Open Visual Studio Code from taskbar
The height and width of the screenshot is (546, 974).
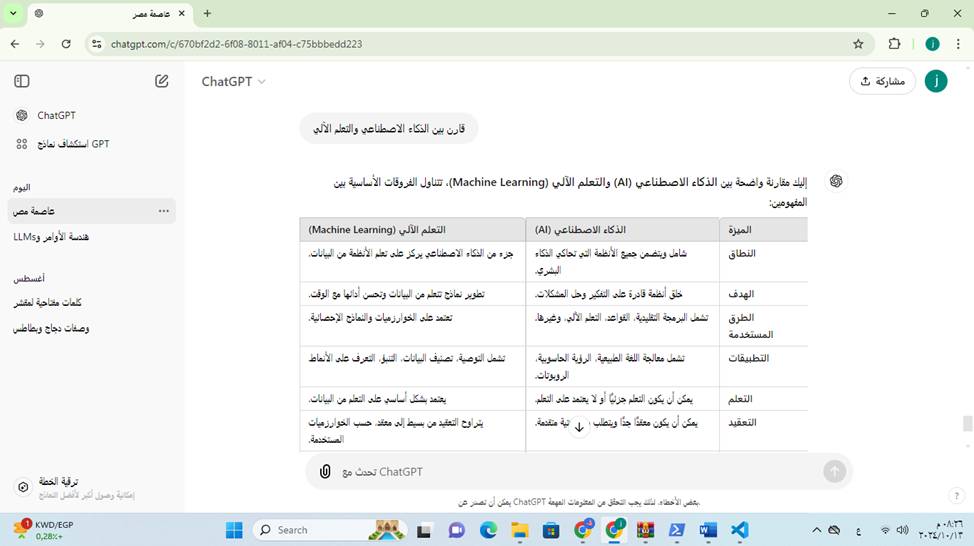[739, 530]
